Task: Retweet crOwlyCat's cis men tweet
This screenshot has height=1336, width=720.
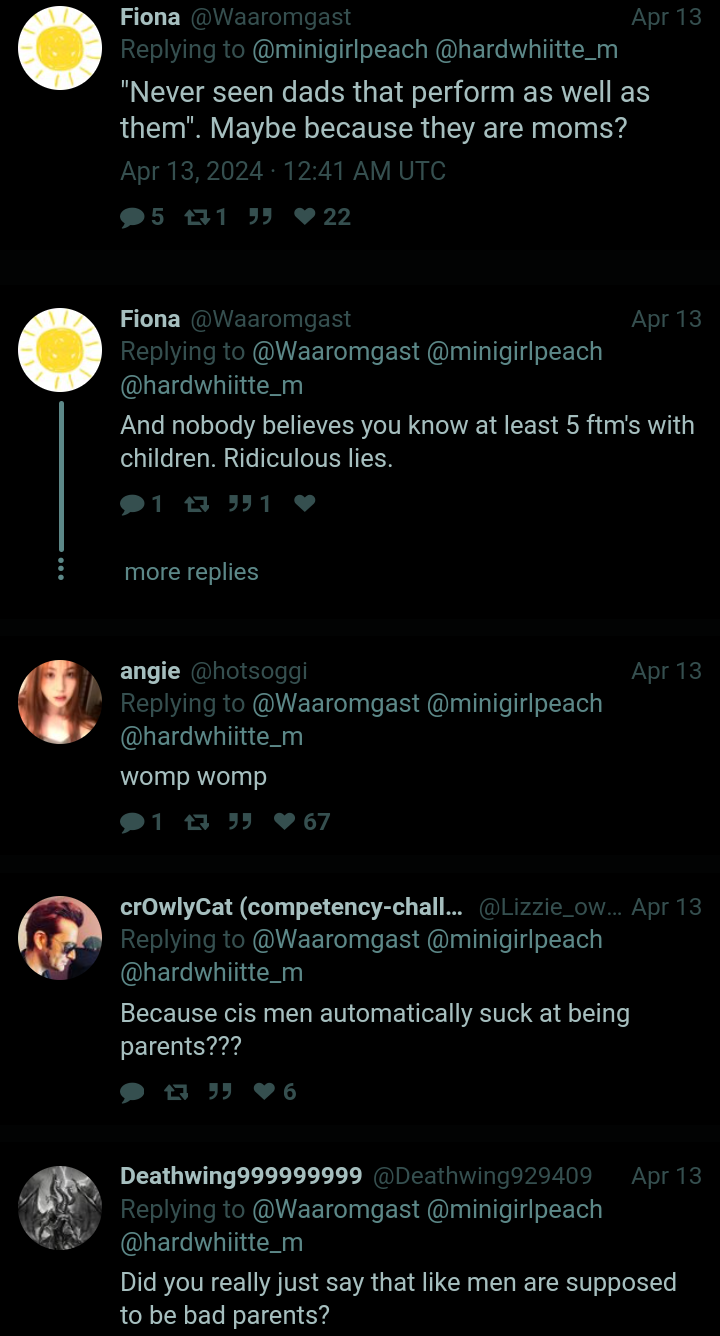Action: (176, 1091)
